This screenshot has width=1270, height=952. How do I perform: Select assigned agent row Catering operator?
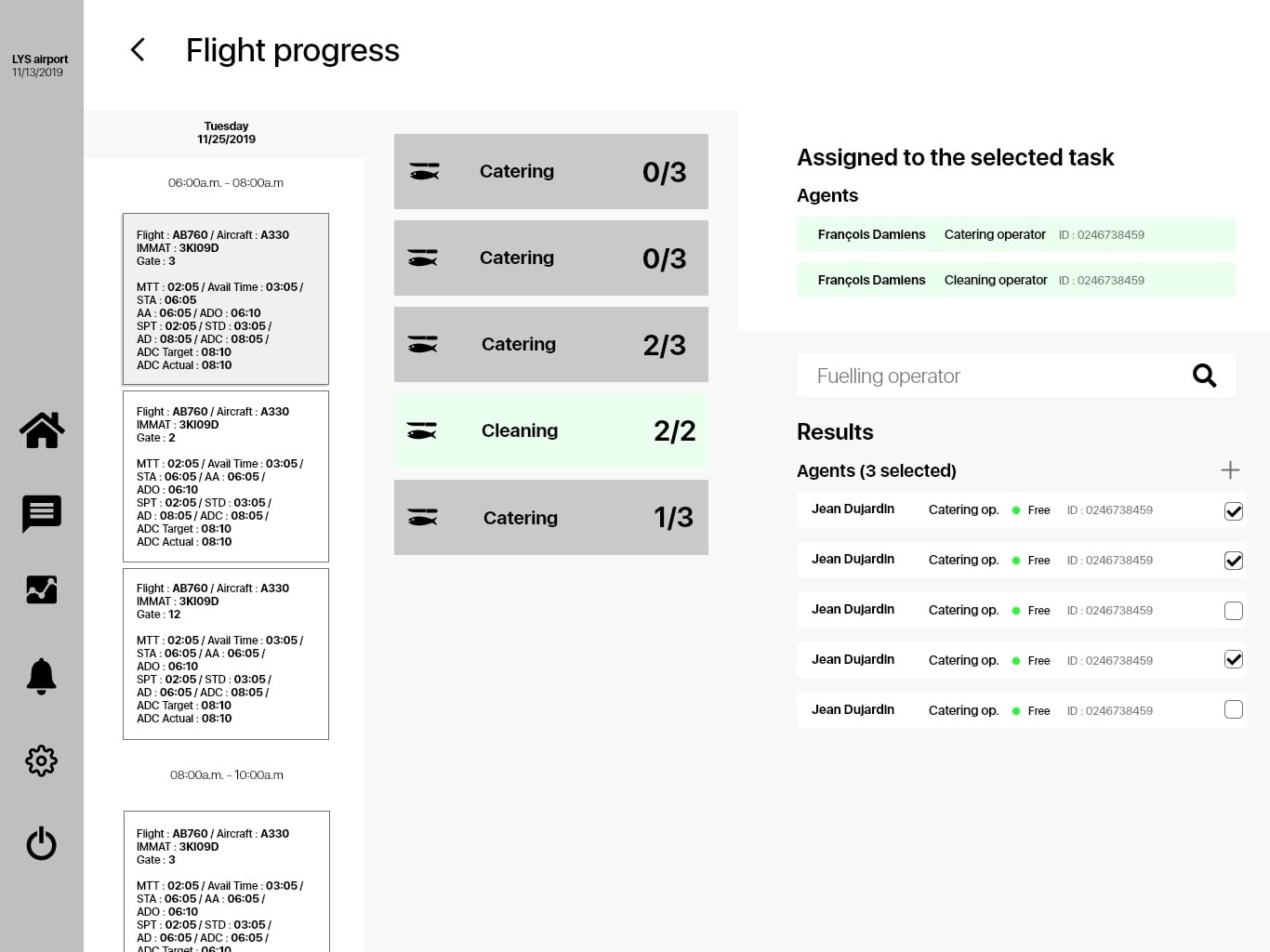tap(1016, 234)
